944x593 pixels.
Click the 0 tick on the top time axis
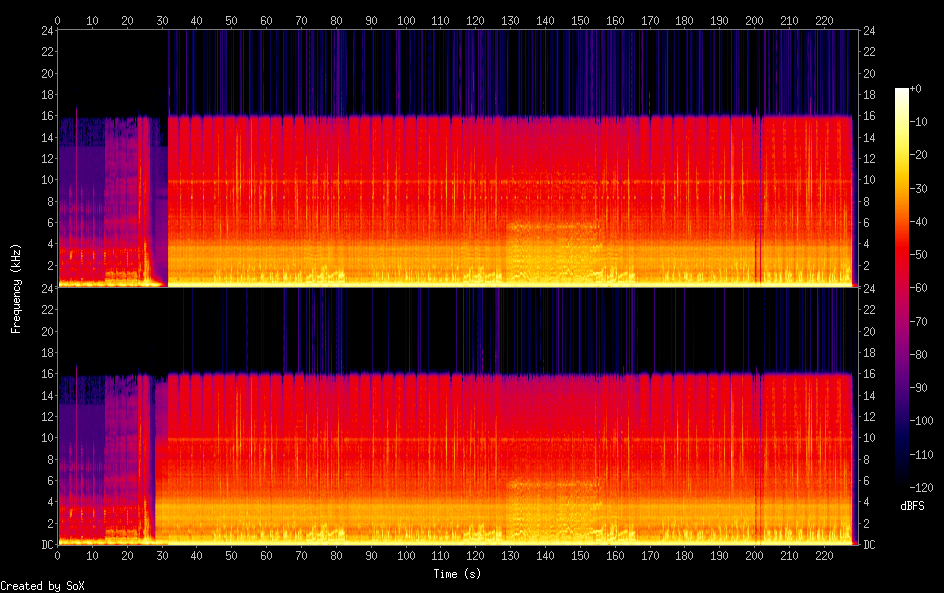pos(58,20)
